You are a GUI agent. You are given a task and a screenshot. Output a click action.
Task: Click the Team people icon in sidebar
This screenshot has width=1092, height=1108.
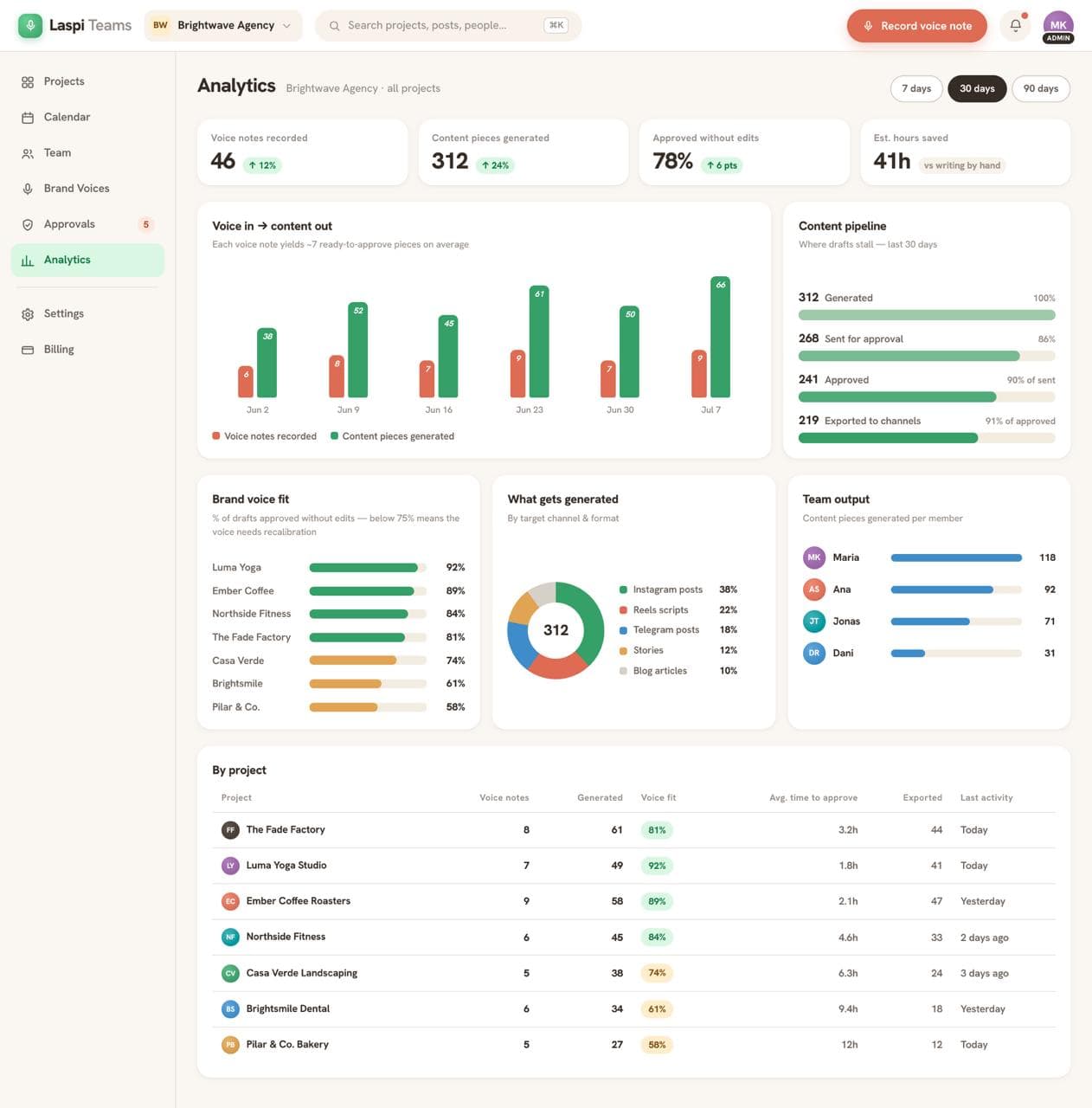(28, 153)
